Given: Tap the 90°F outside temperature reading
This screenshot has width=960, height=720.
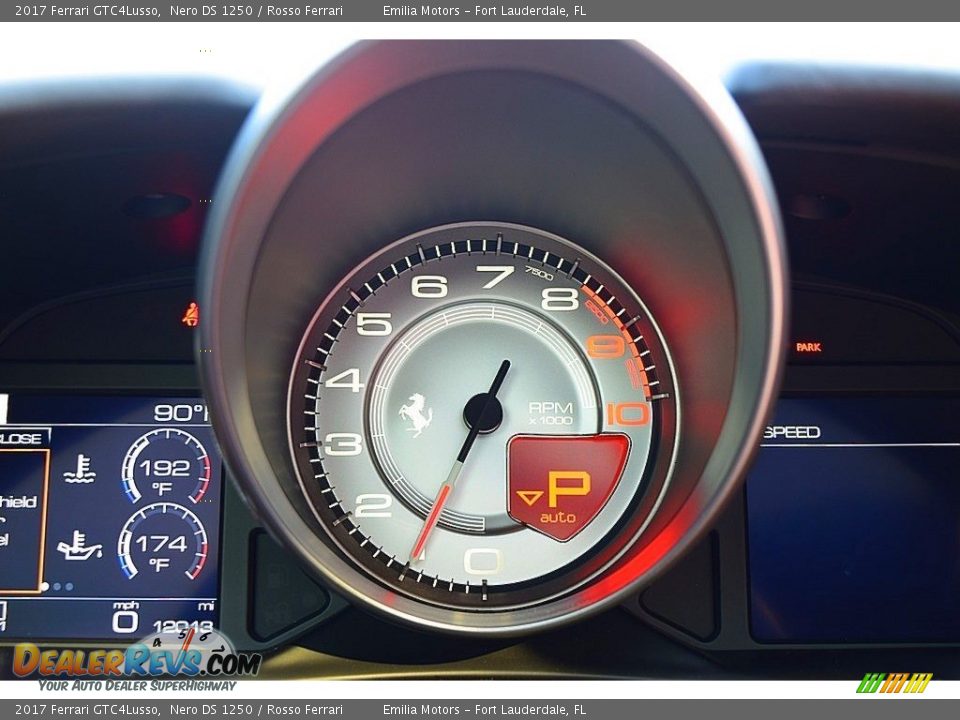Looking at the screenshot, I should [182, 413].
